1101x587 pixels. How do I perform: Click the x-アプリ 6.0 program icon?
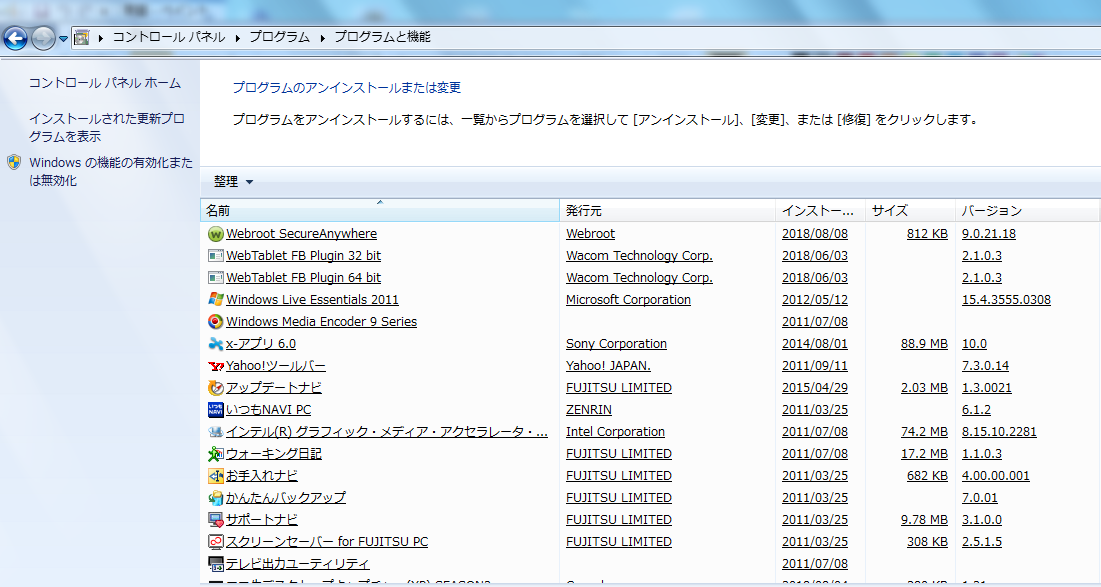pos(216,343)
